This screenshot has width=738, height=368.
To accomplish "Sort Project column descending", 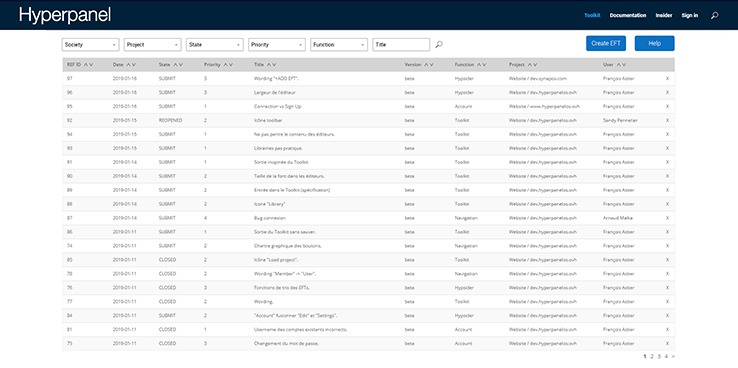I will (535, 64).
